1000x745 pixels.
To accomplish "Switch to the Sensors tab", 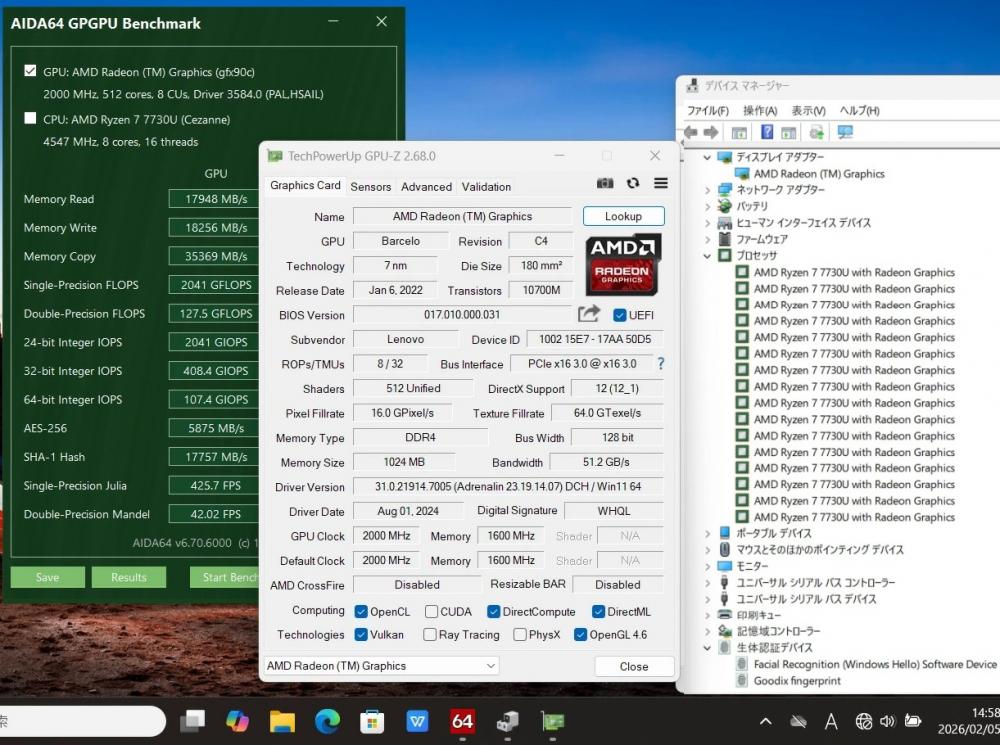I will (x=371, y=187).
